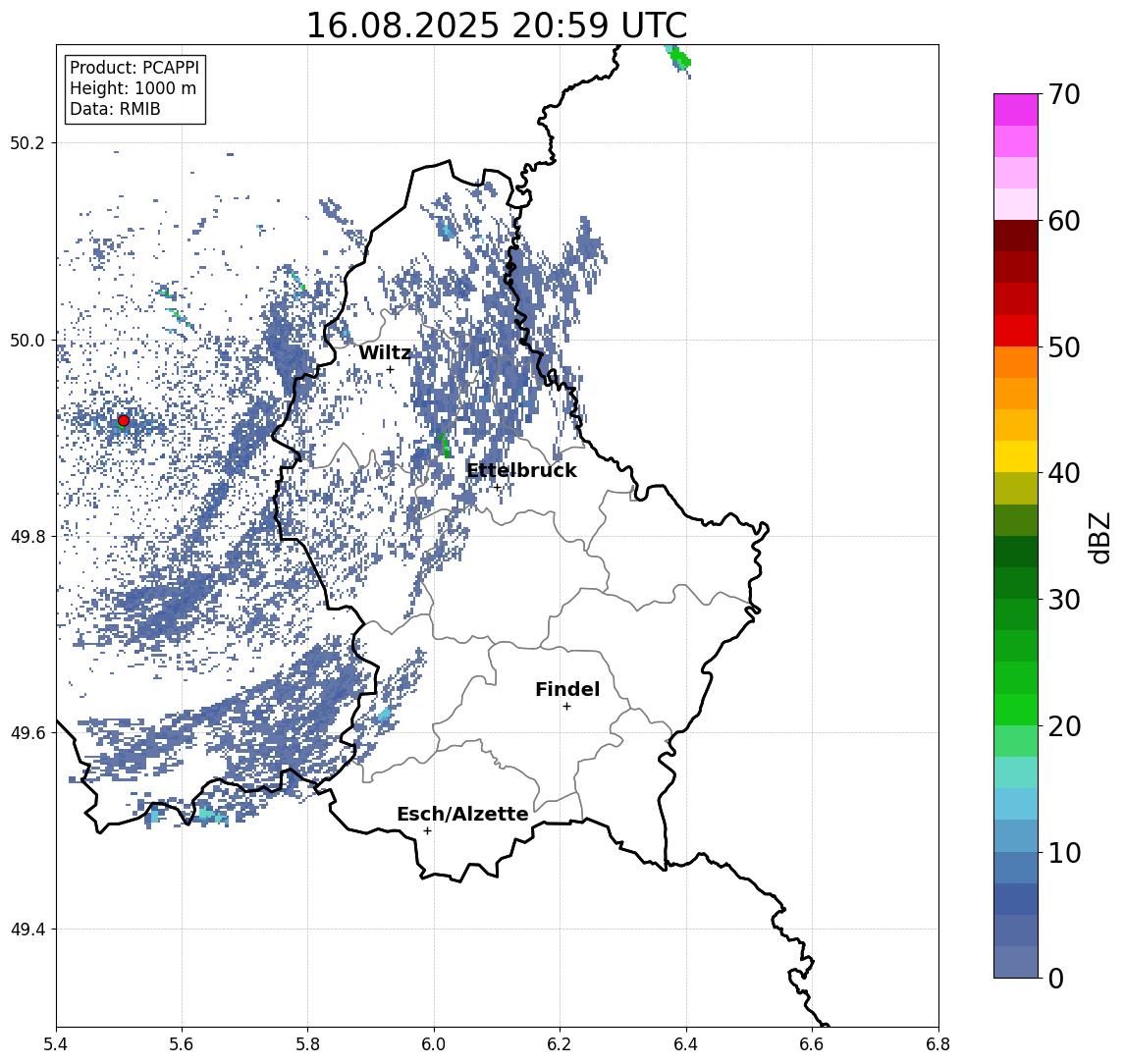Viewport: 1124px width, 1064px height.
Task: Click the longitude tick label 6.8
Action: (938, 1044)
